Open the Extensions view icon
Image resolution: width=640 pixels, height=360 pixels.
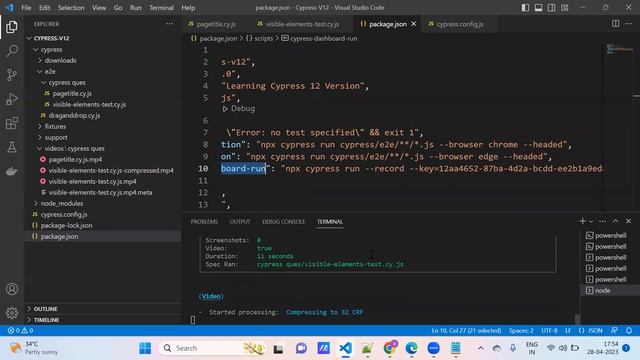[12, 123]
